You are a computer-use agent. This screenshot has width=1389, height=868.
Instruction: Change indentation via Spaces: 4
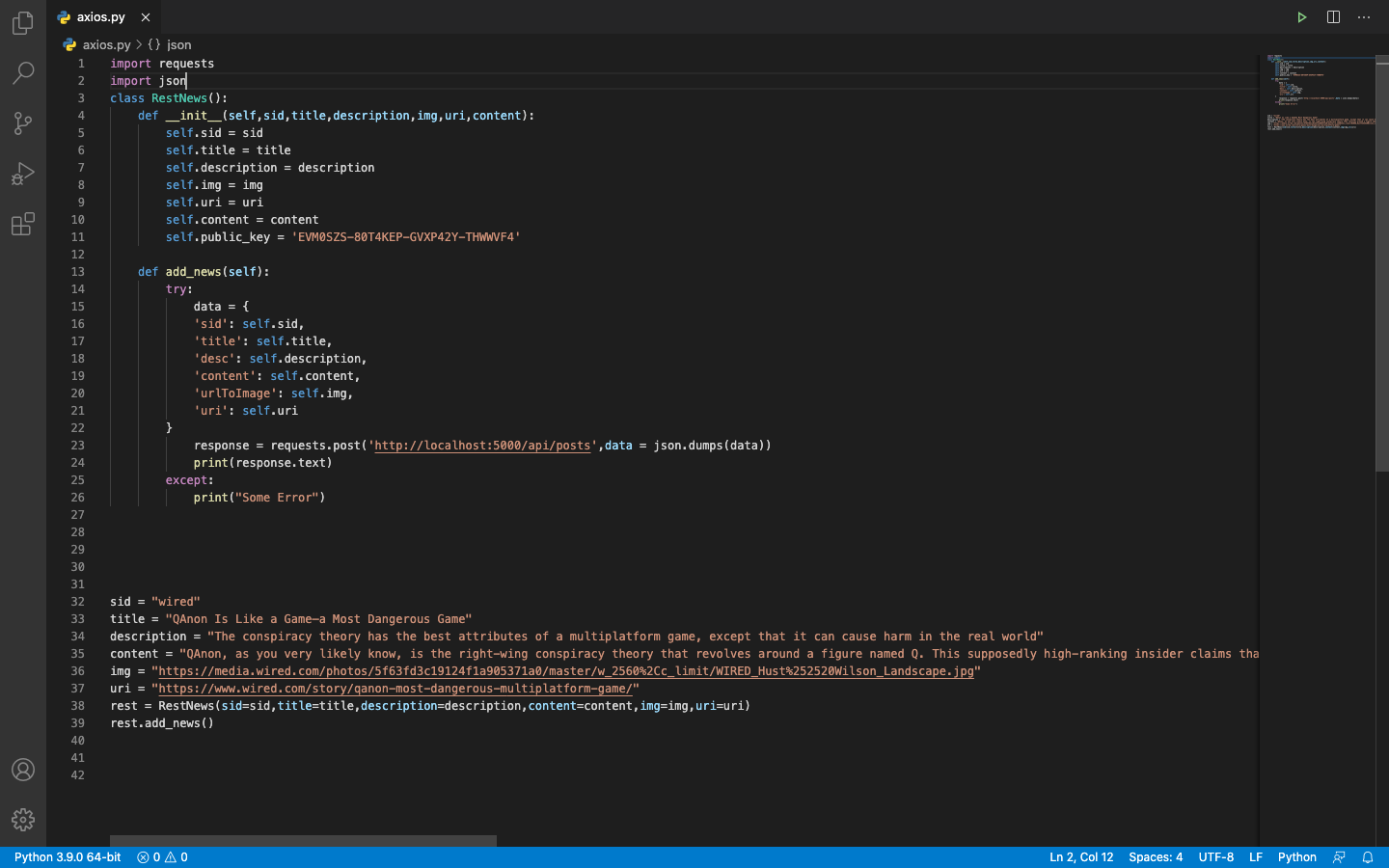point(1156,857)
